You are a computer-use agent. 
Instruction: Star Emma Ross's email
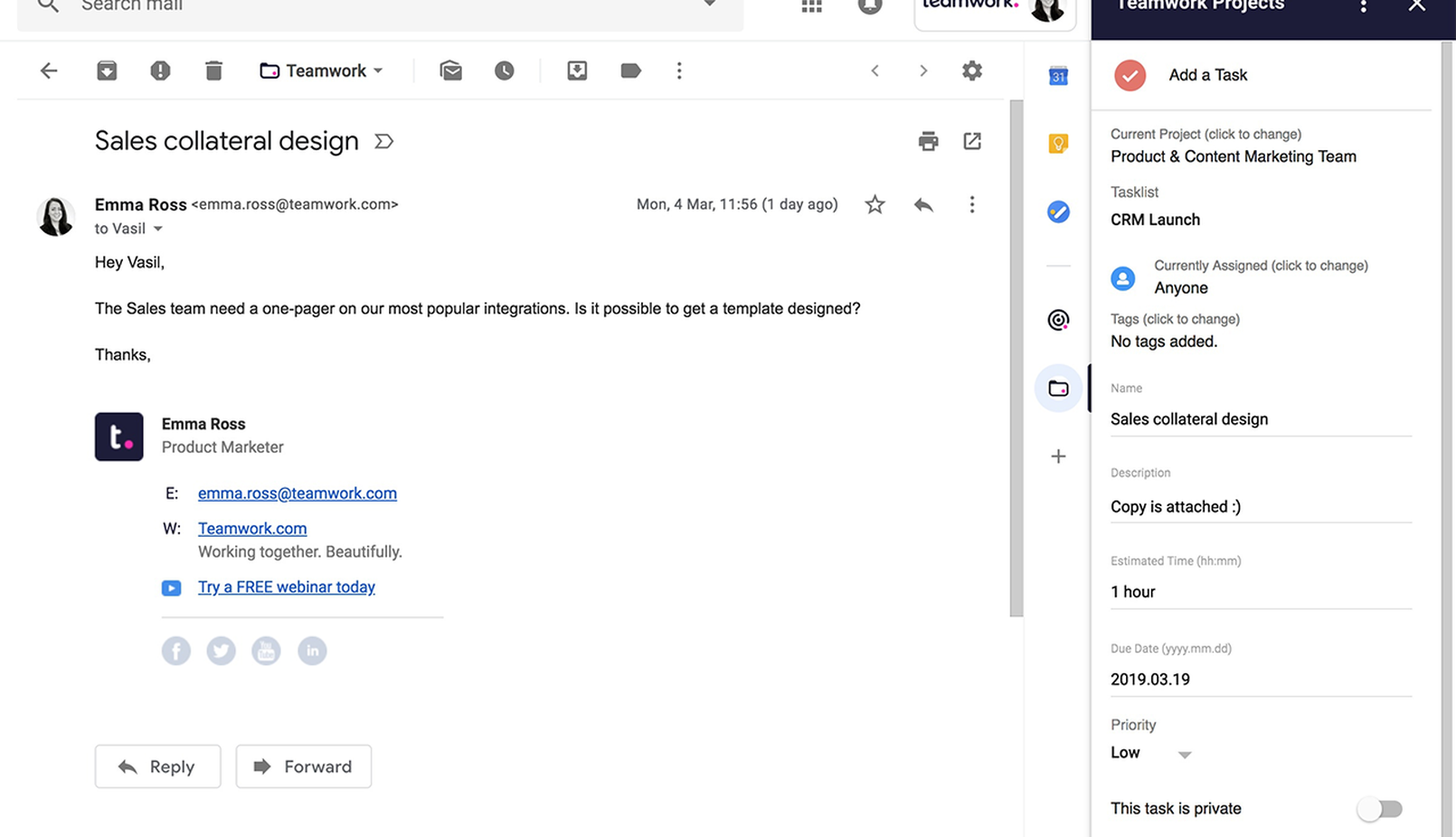click(x=875, y=204)
